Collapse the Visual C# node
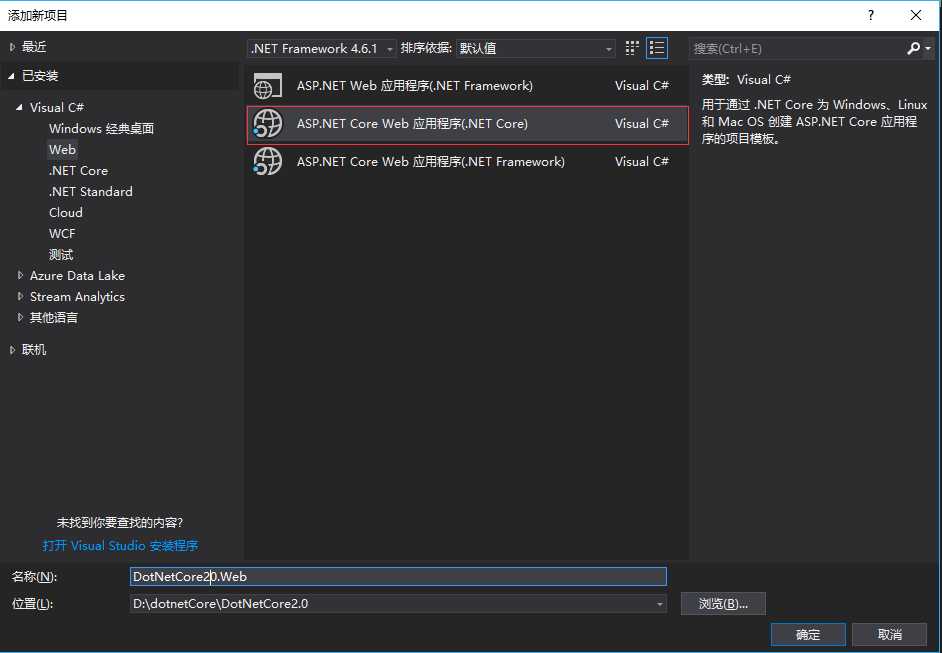Image resolution: width=942 pixels, height=653 pixels. click(19, 108)
